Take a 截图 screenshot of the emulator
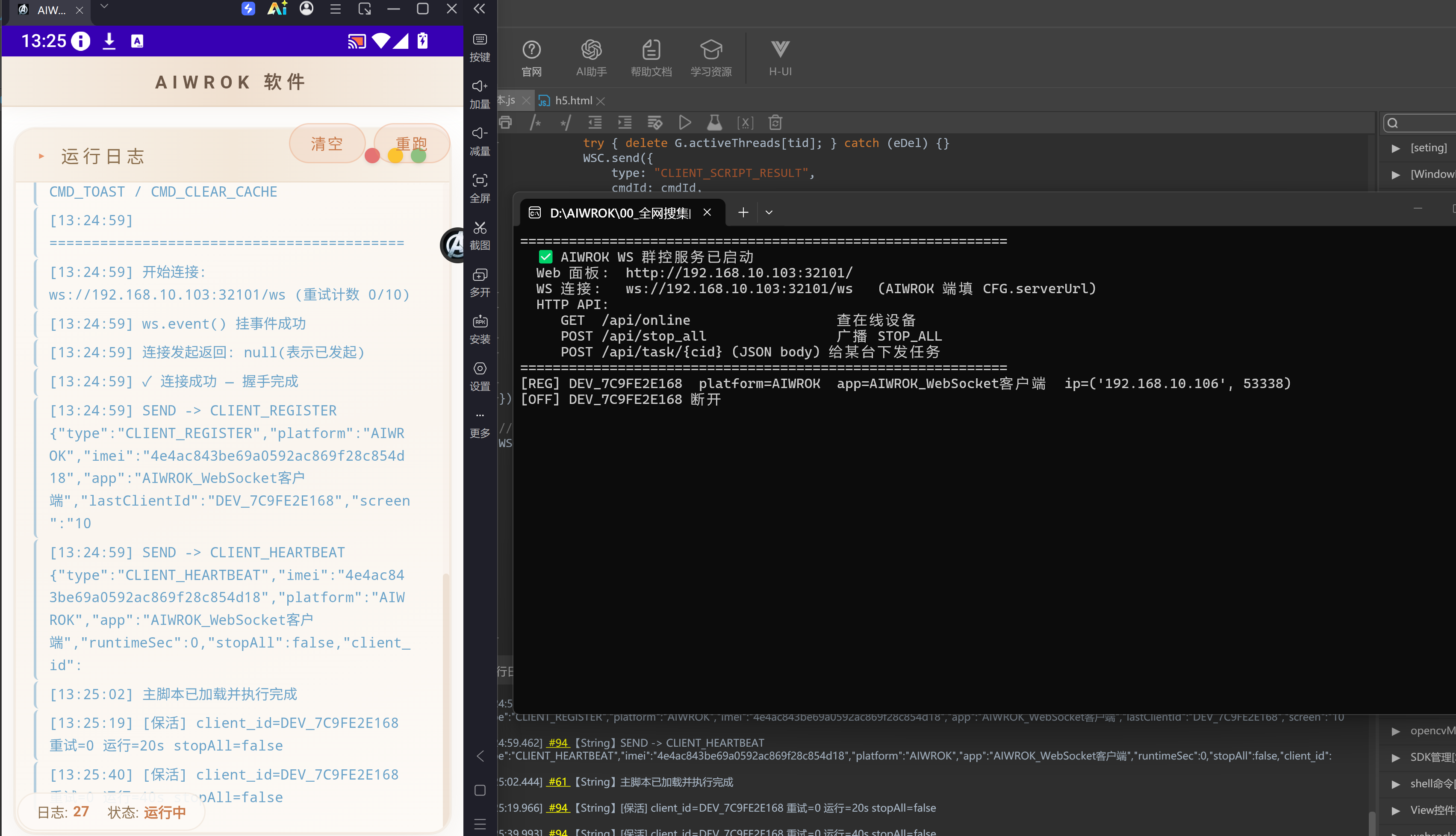 click(479, 235)
